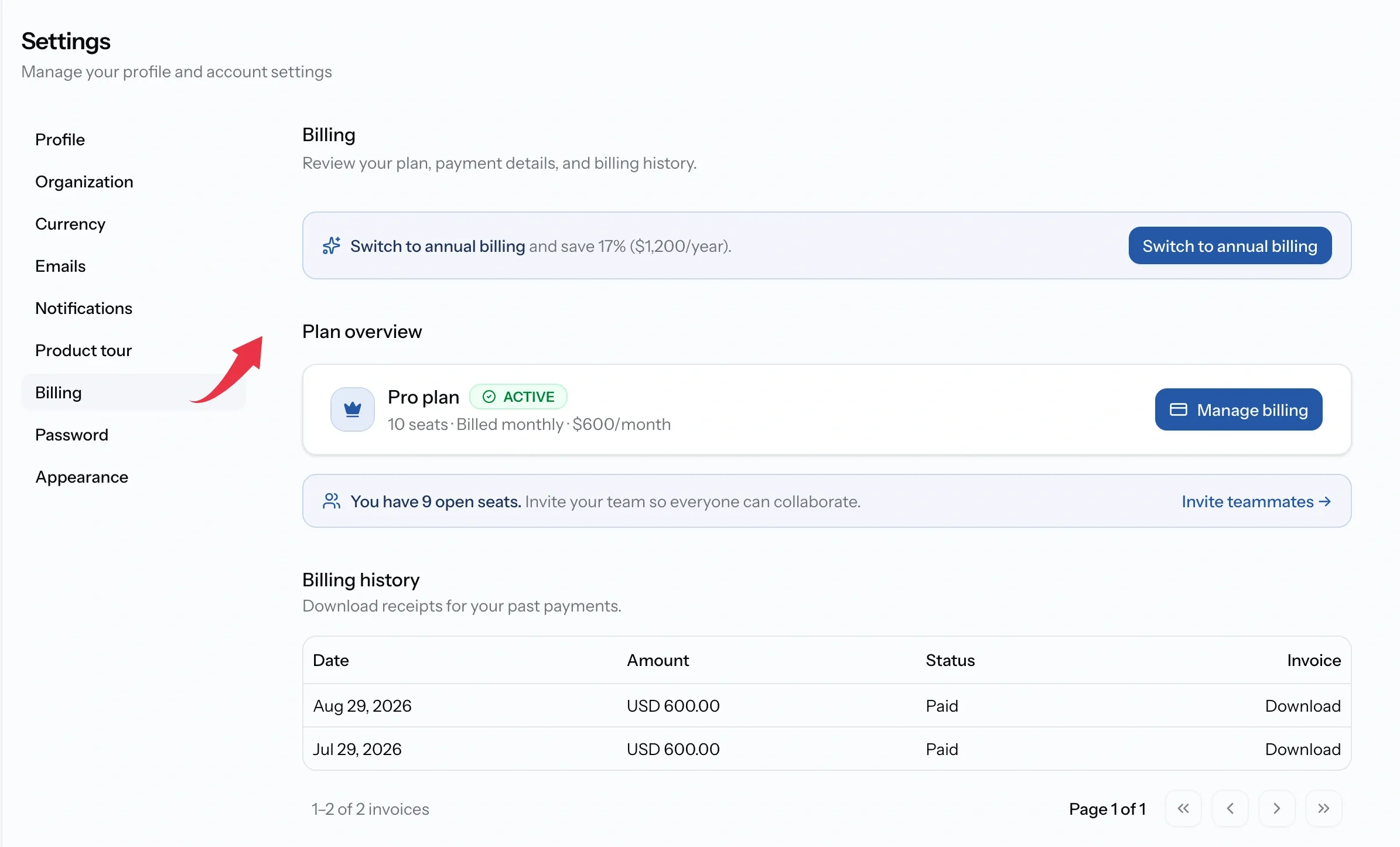This screenshot has width=1400, height=847.
Task: Select Currency in the settings sidebar
Action: pyautogui.click(x=134, y=224)
